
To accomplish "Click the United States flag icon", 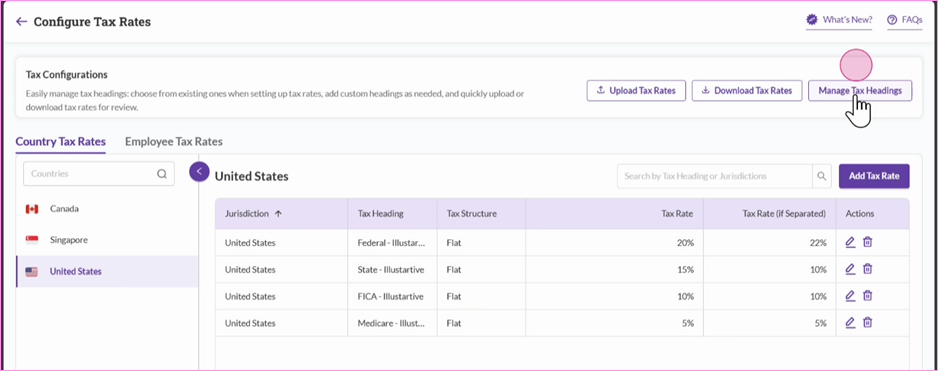I will tap(32, 272).
